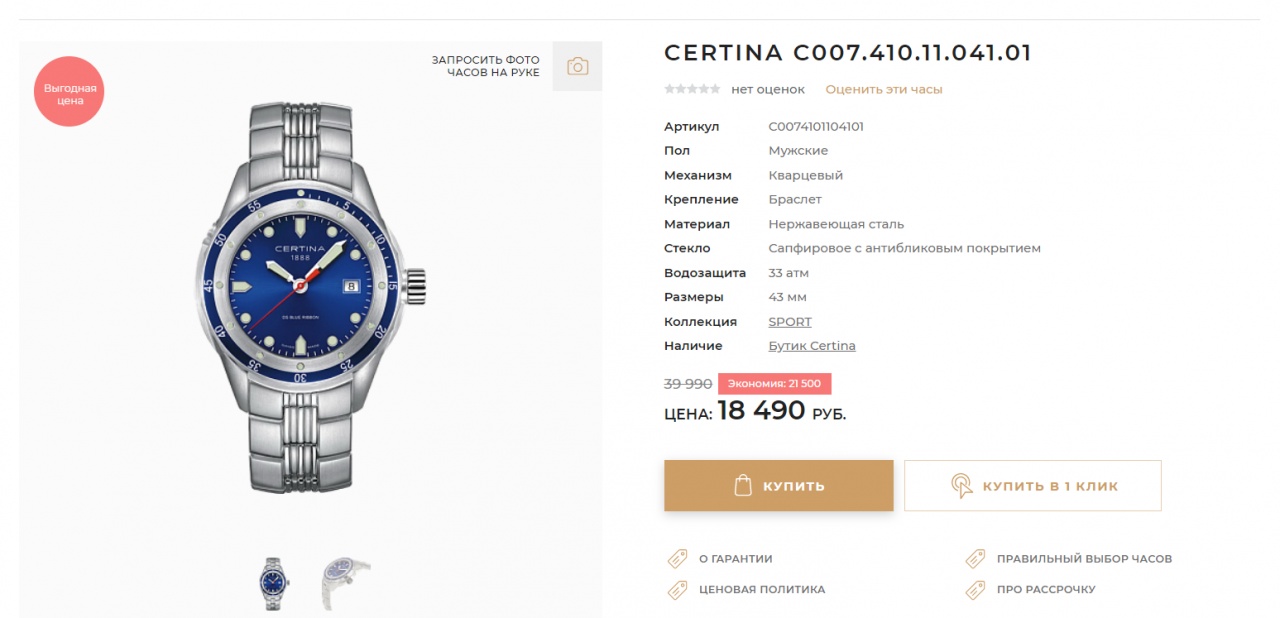Click the main watch product image
The image size is (1280, 618).
[x=311, y=297]
